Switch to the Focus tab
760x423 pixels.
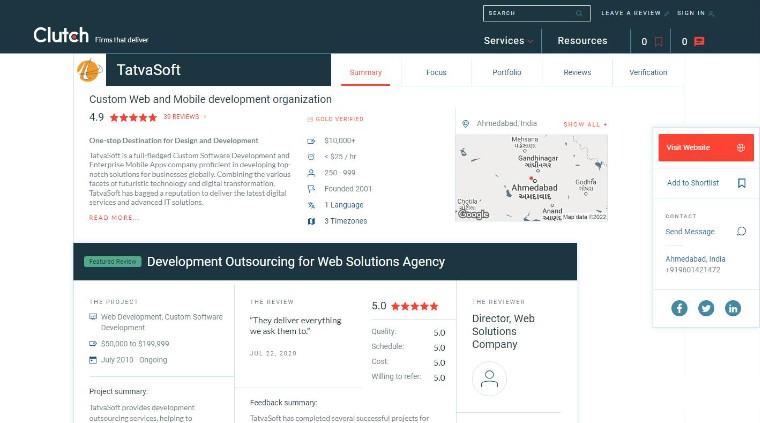[x=436, y=72]
